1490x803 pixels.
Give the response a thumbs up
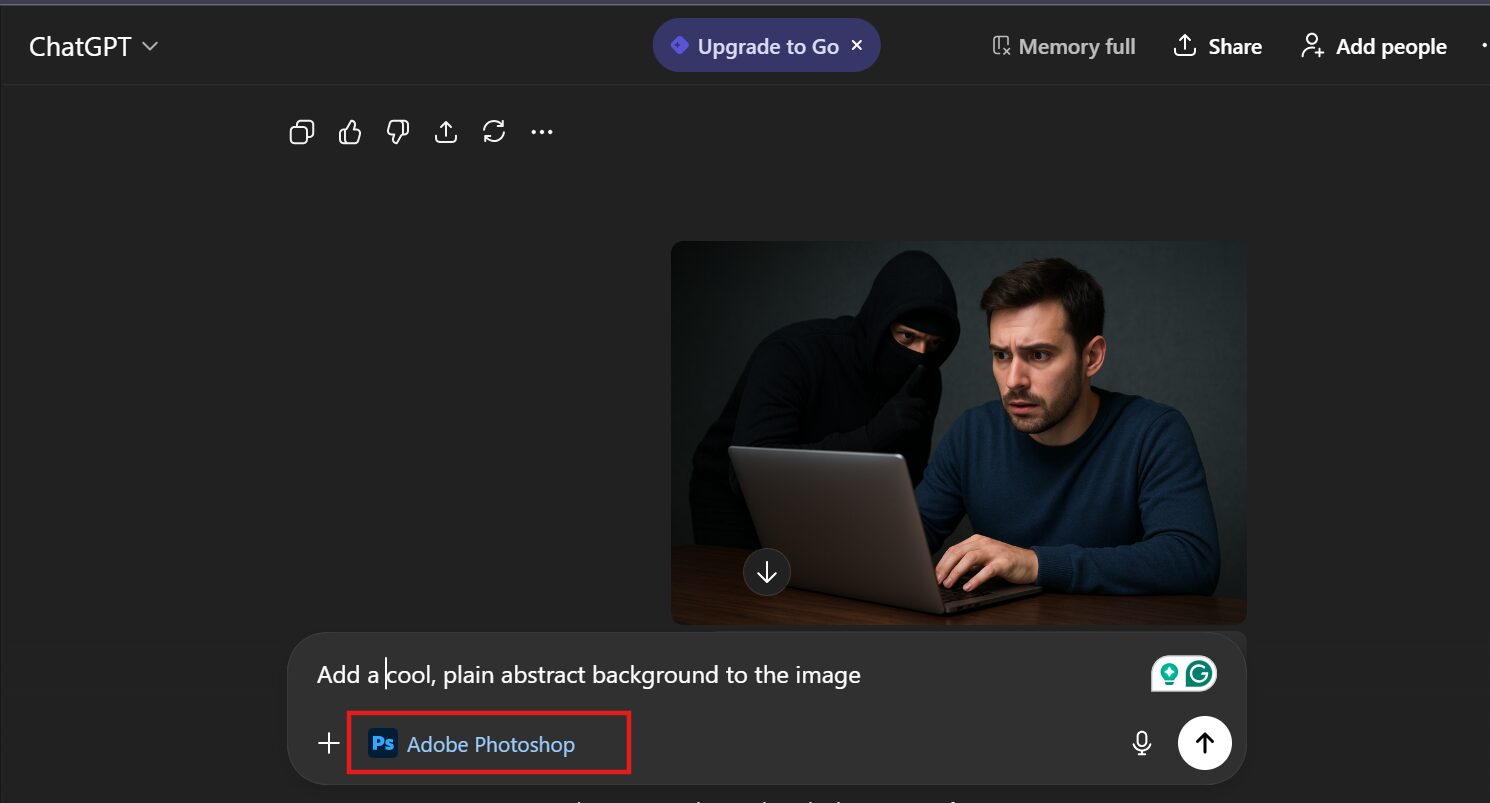click(x=350, y=132)
